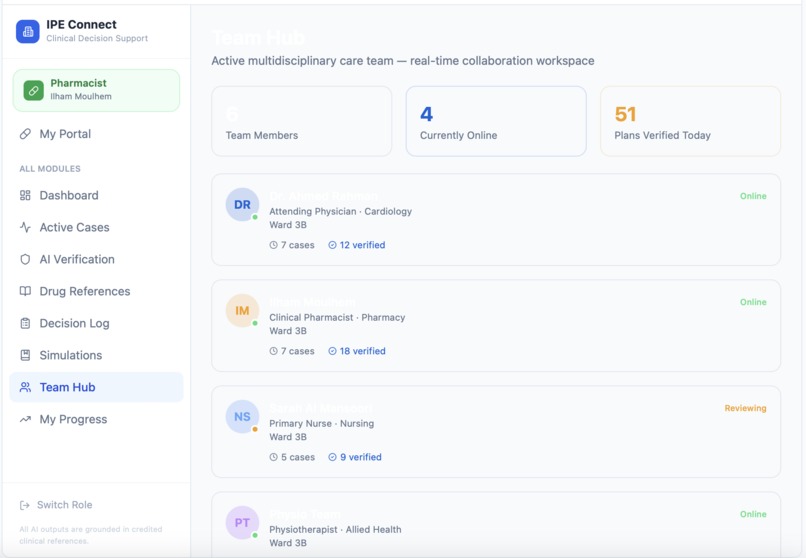Screen dimensions: 806x558
Task: Navigate to Drug References
Action: pyautogui.click(x=96, y=291)
